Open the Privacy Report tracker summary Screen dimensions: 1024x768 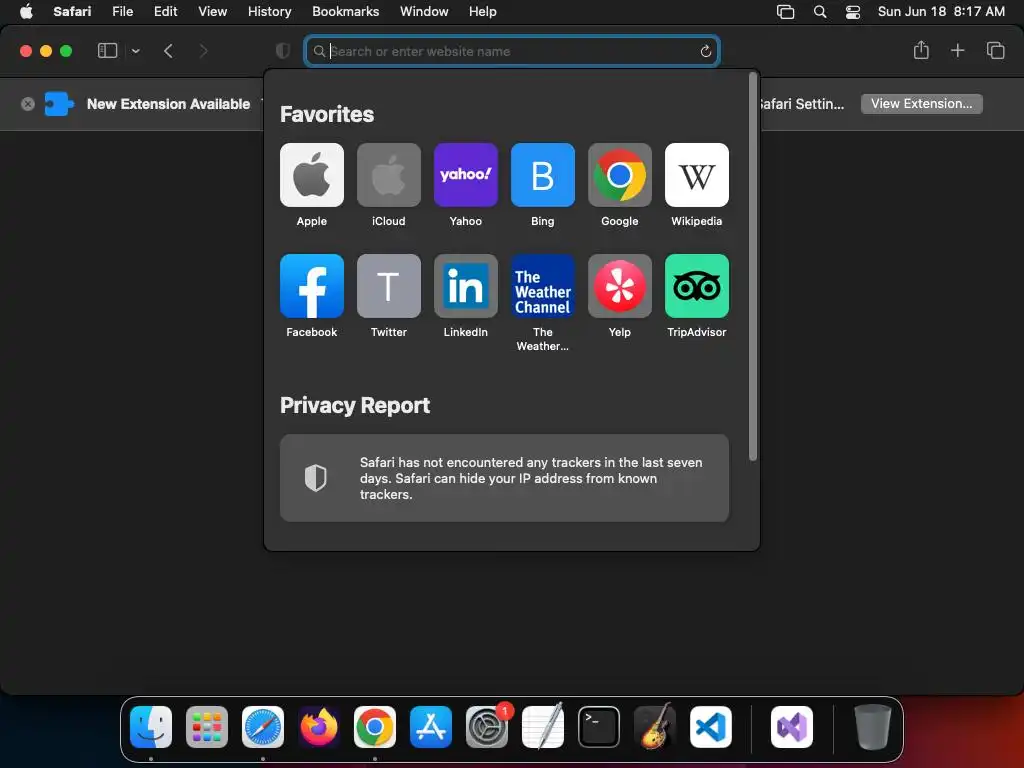tap(504, 478)
